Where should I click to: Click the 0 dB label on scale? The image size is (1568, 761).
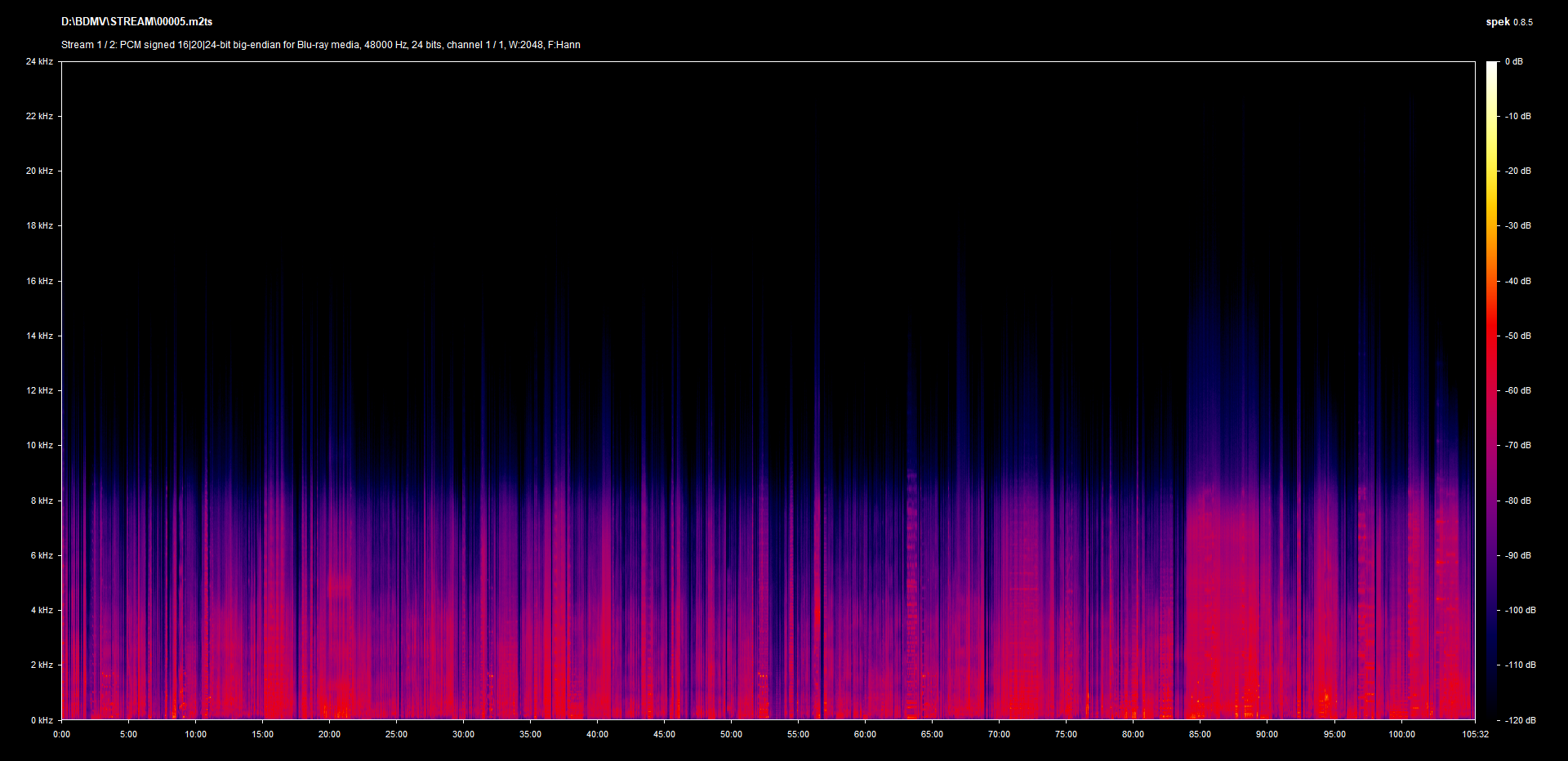(1513, 61)
